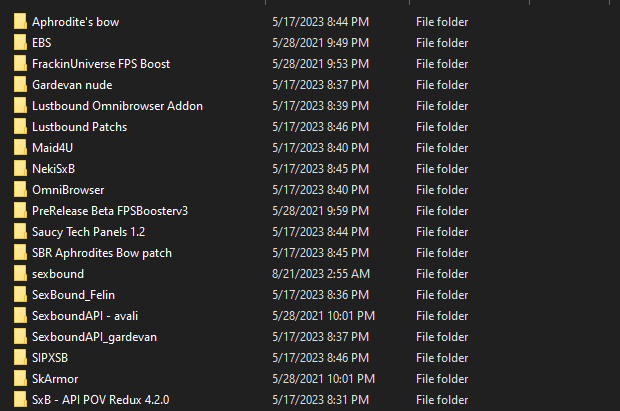Select File folder type of EBS row
The height and width of the screenshot is (411, 620).
pos(442,43)
